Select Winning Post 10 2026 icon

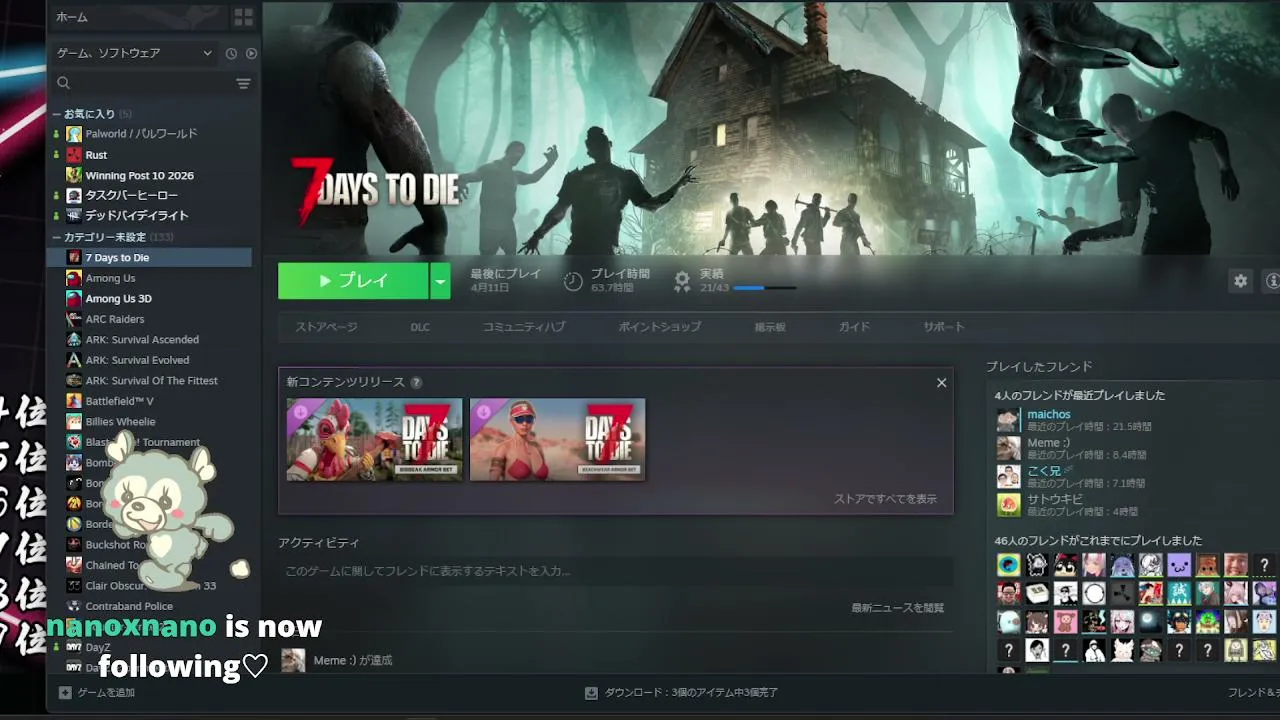click(x=74, y=175)
